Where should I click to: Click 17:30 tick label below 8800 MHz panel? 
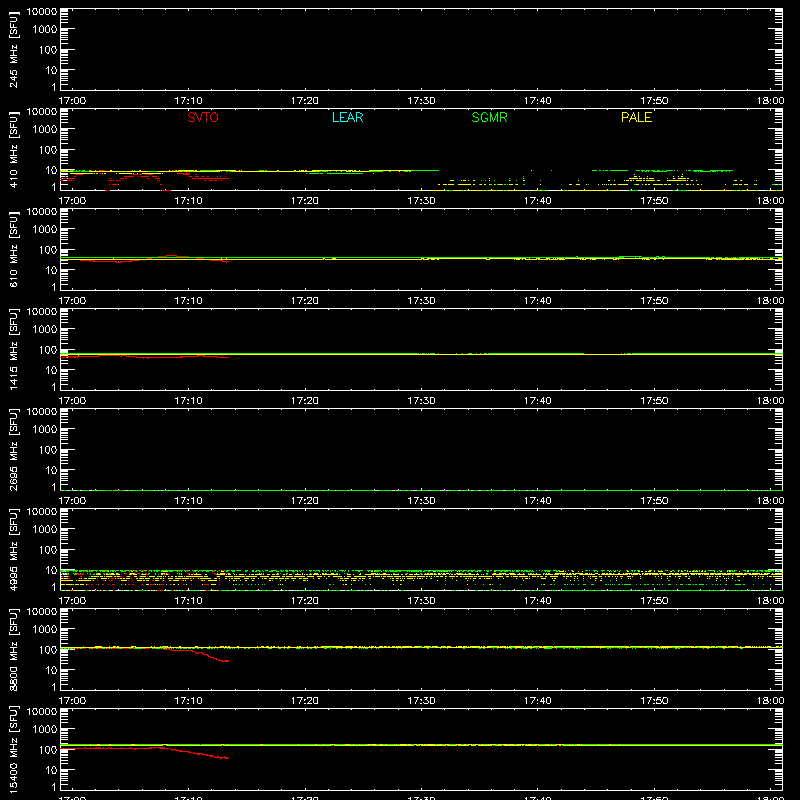pyautogui.click(x=421, y=701)
